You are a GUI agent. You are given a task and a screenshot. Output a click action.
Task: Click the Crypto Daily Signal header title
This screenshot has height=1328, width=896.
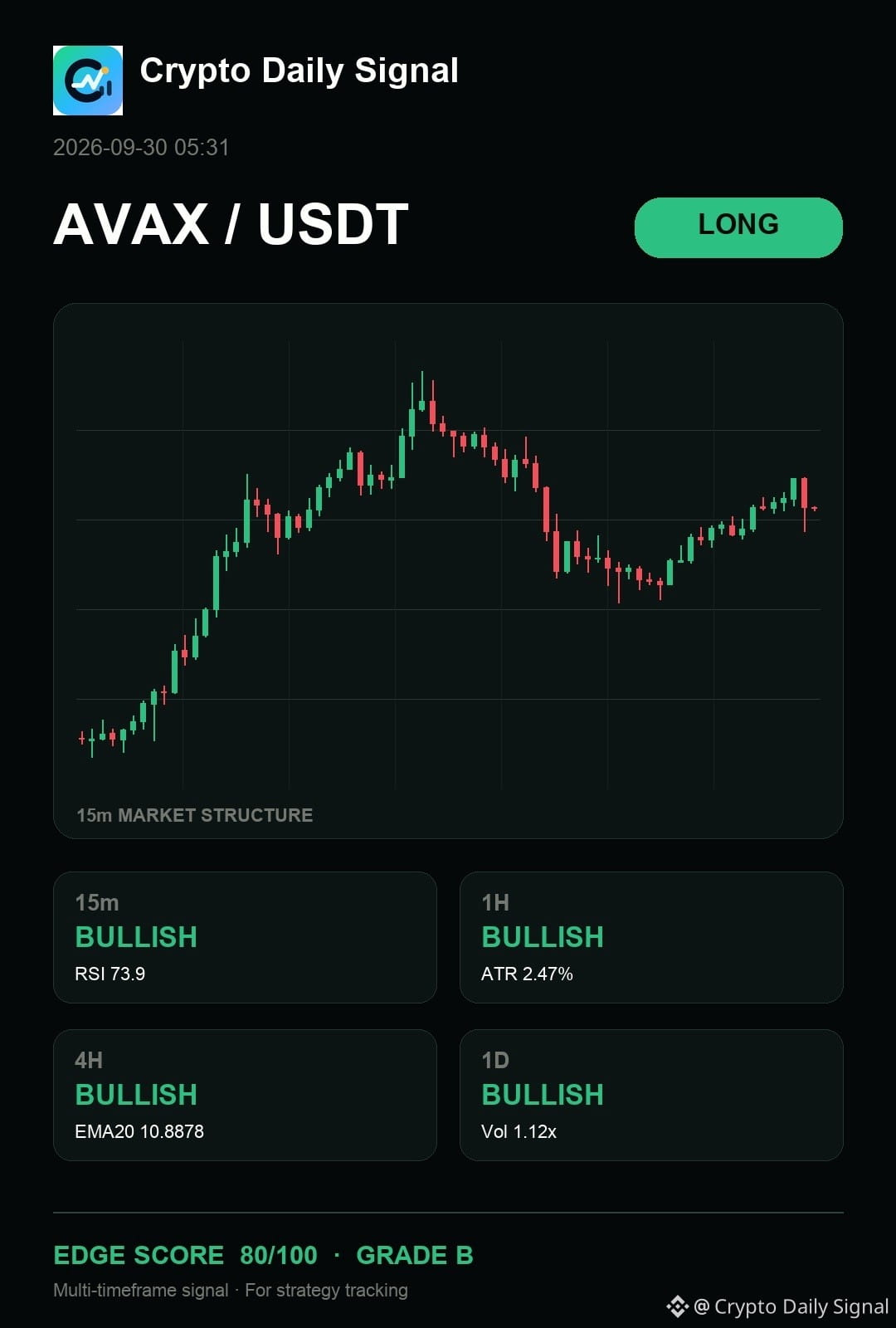[x=299, y=71]
